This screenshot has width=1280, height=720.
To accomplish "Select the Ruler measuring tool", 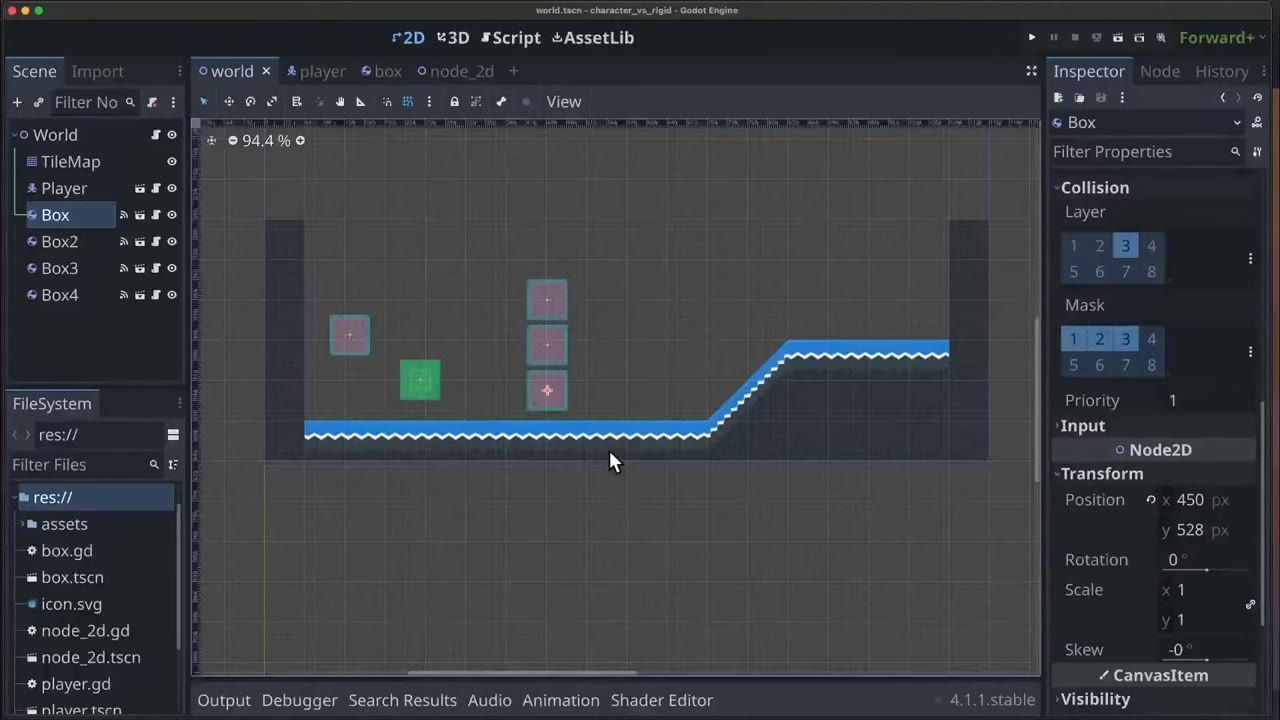I will tap(361, 102).
